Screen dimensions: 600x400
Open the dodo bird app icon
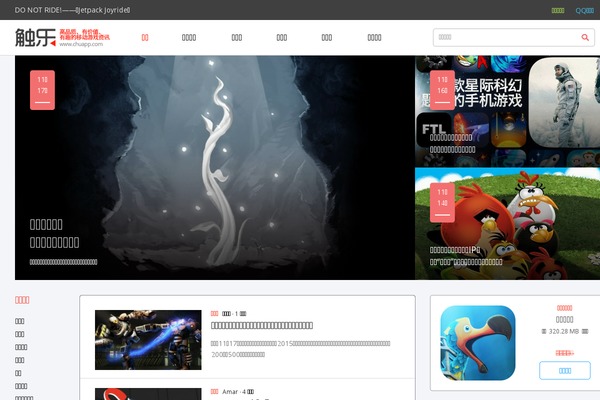click(x=478, y=343)
